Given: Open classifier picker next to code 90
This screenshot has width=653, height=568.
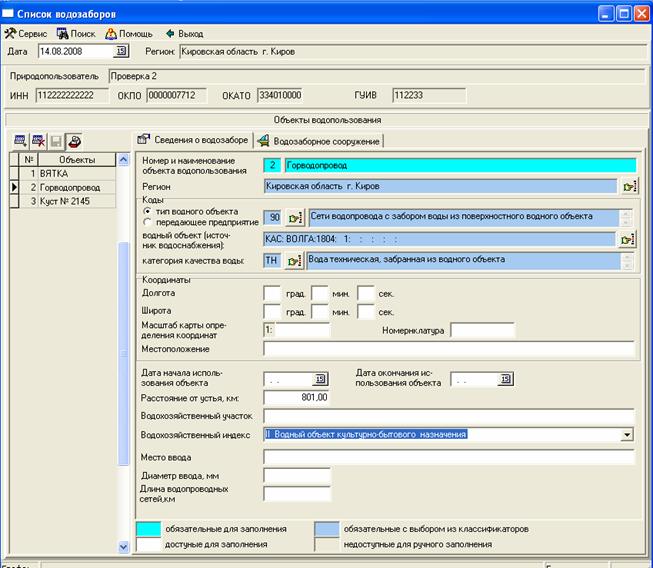Looking at the screenshot, I should pyautogui.click(x=293, y=217).
